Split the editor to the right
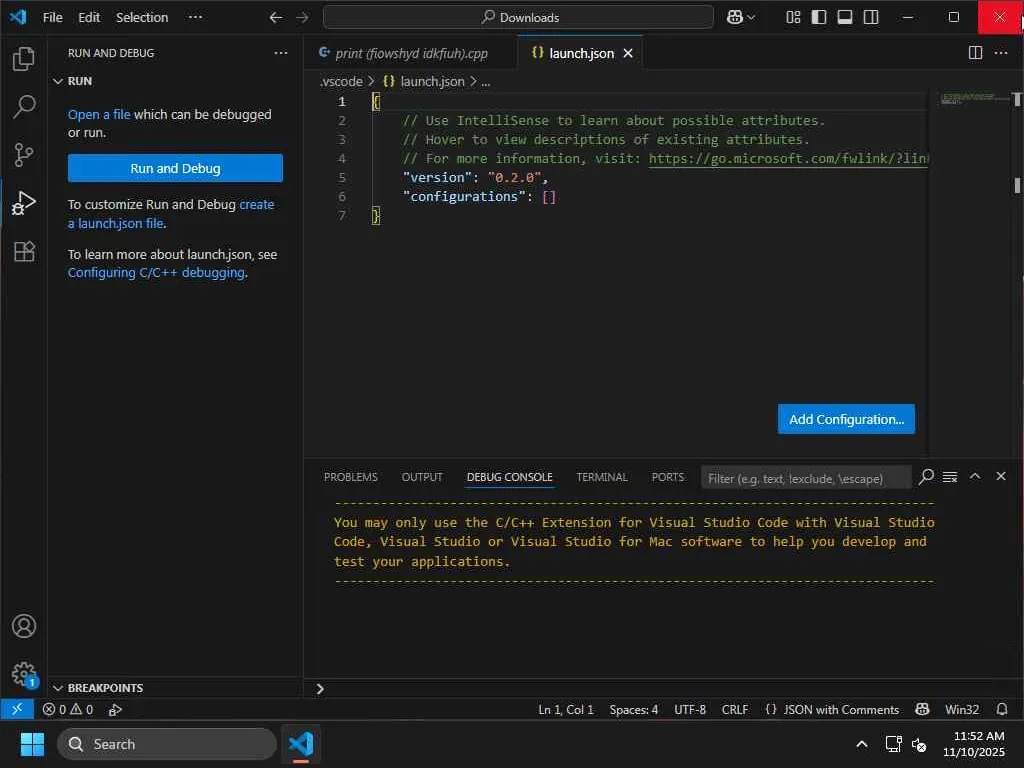This screenshot has height=768, width=1024. [x=975, y=53]
